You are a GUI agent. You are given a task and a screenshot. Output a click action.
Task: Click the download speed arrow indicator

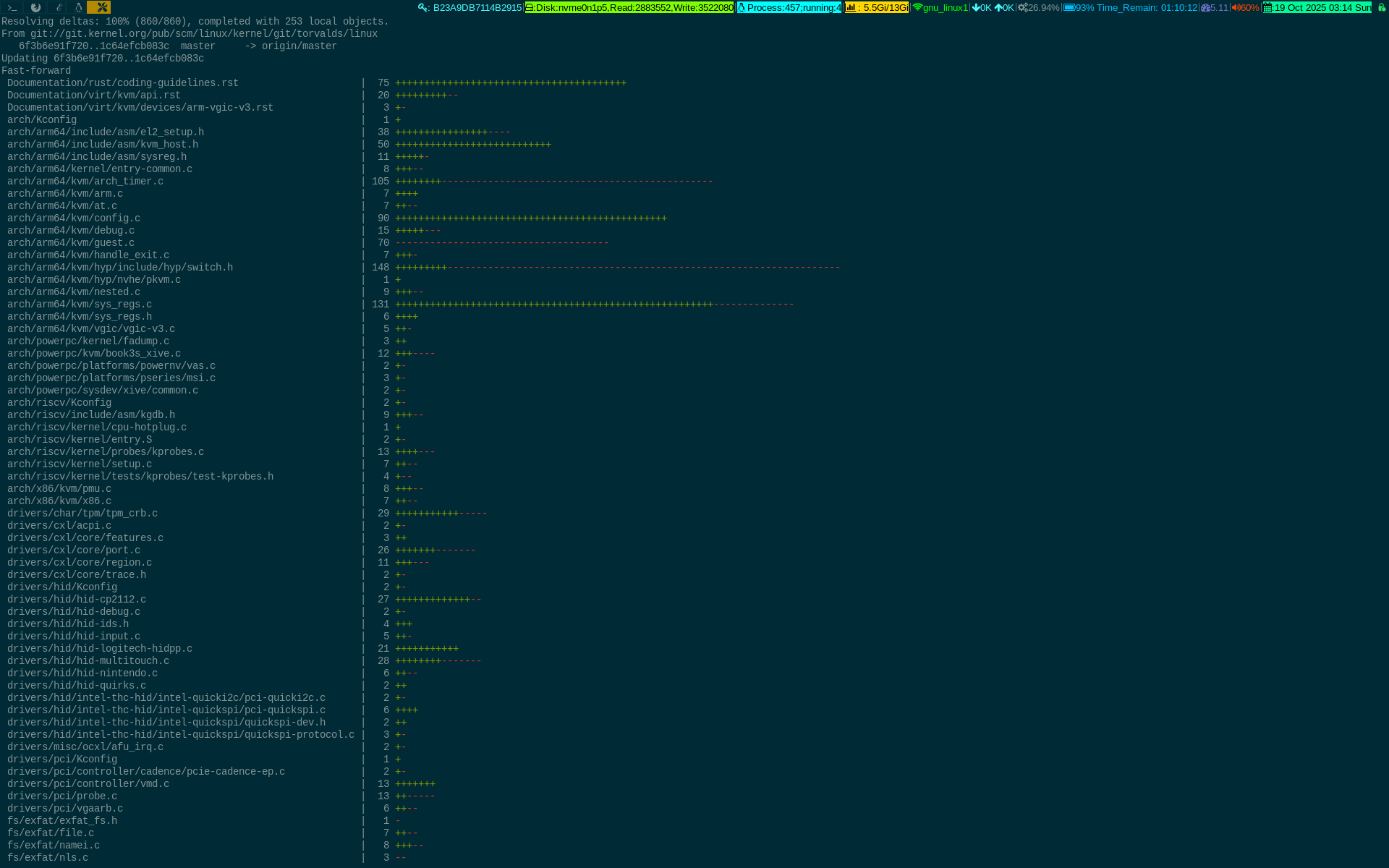click(x=976, y=7)
